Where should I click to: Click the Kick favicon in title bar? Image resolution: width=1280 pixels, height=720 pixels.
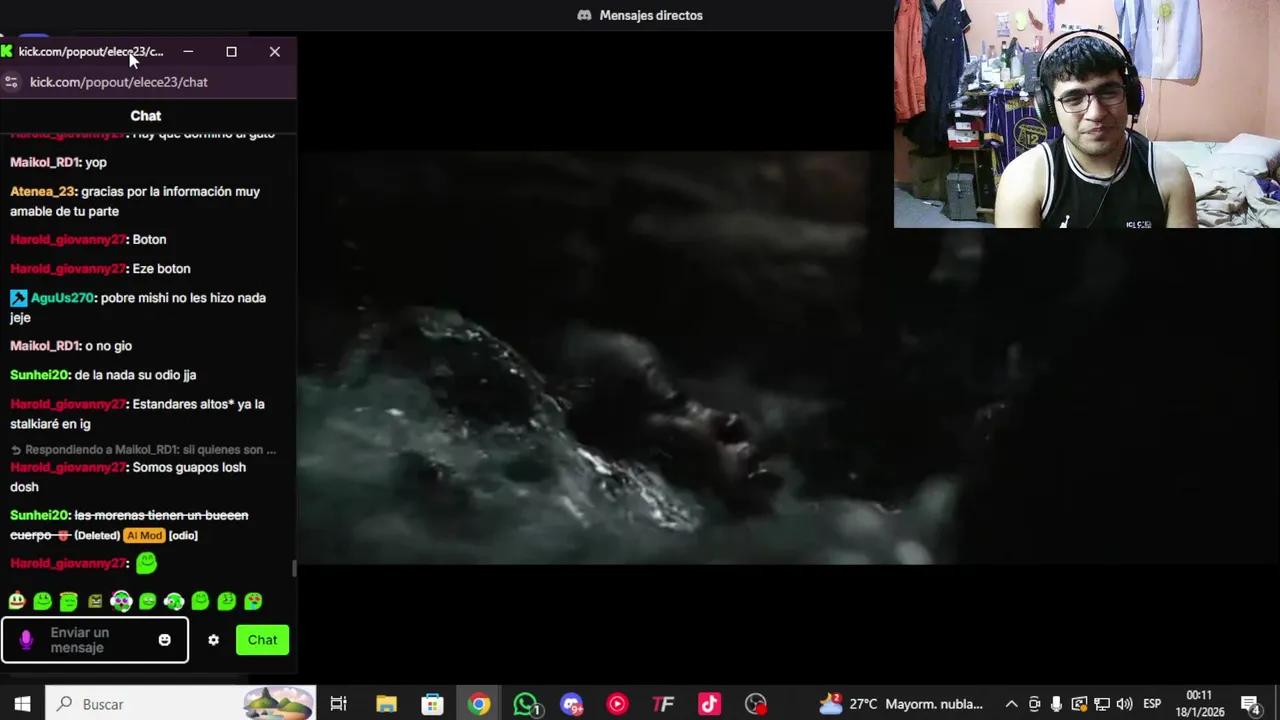point(7,51)
